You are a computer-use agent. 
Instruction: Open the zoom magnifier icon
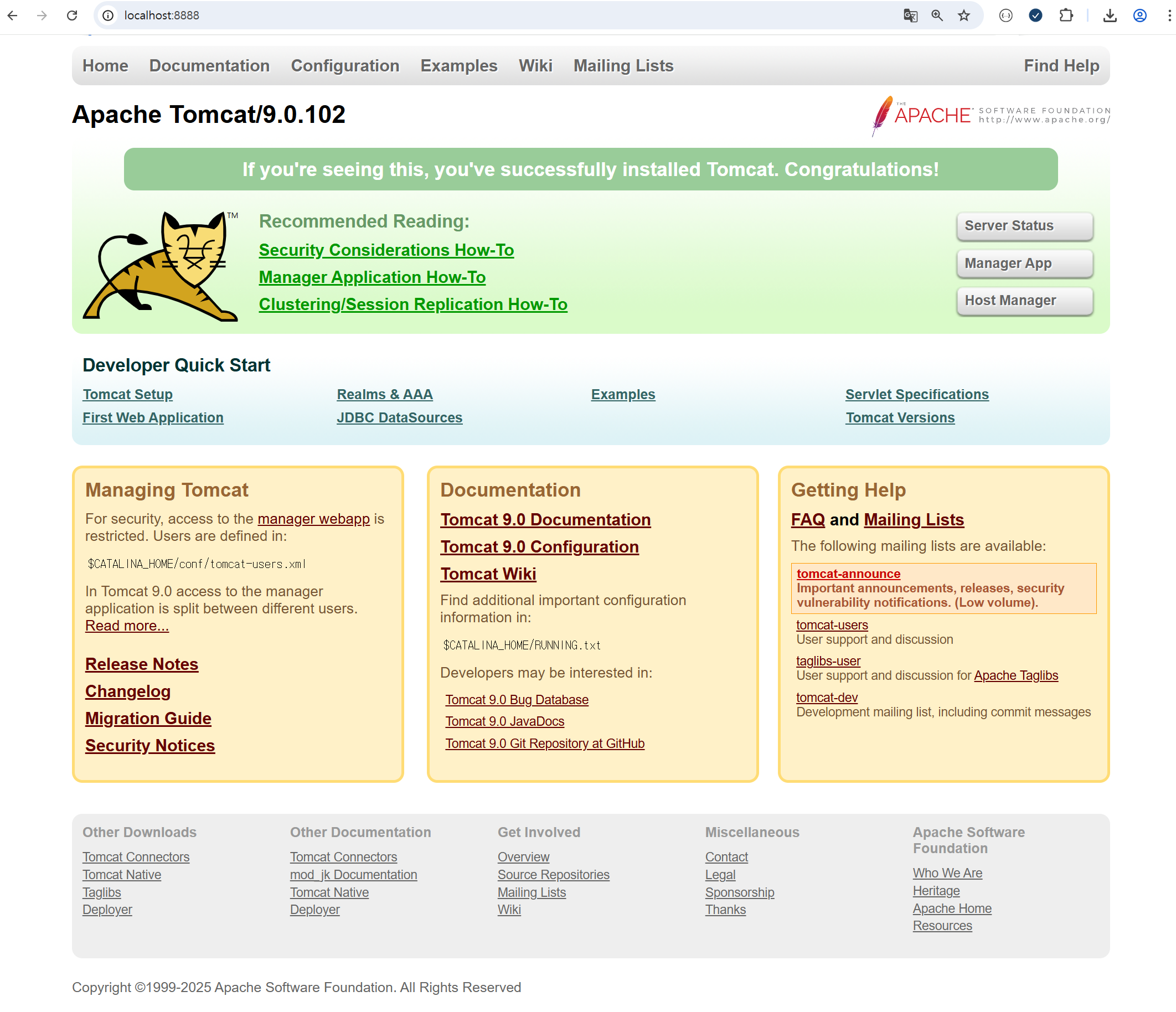(x=937, y=16)
